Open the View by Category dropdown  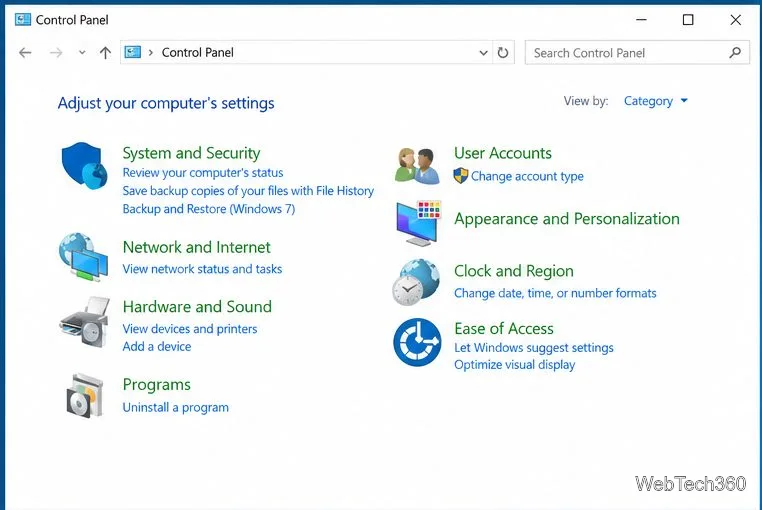point(656,101)
